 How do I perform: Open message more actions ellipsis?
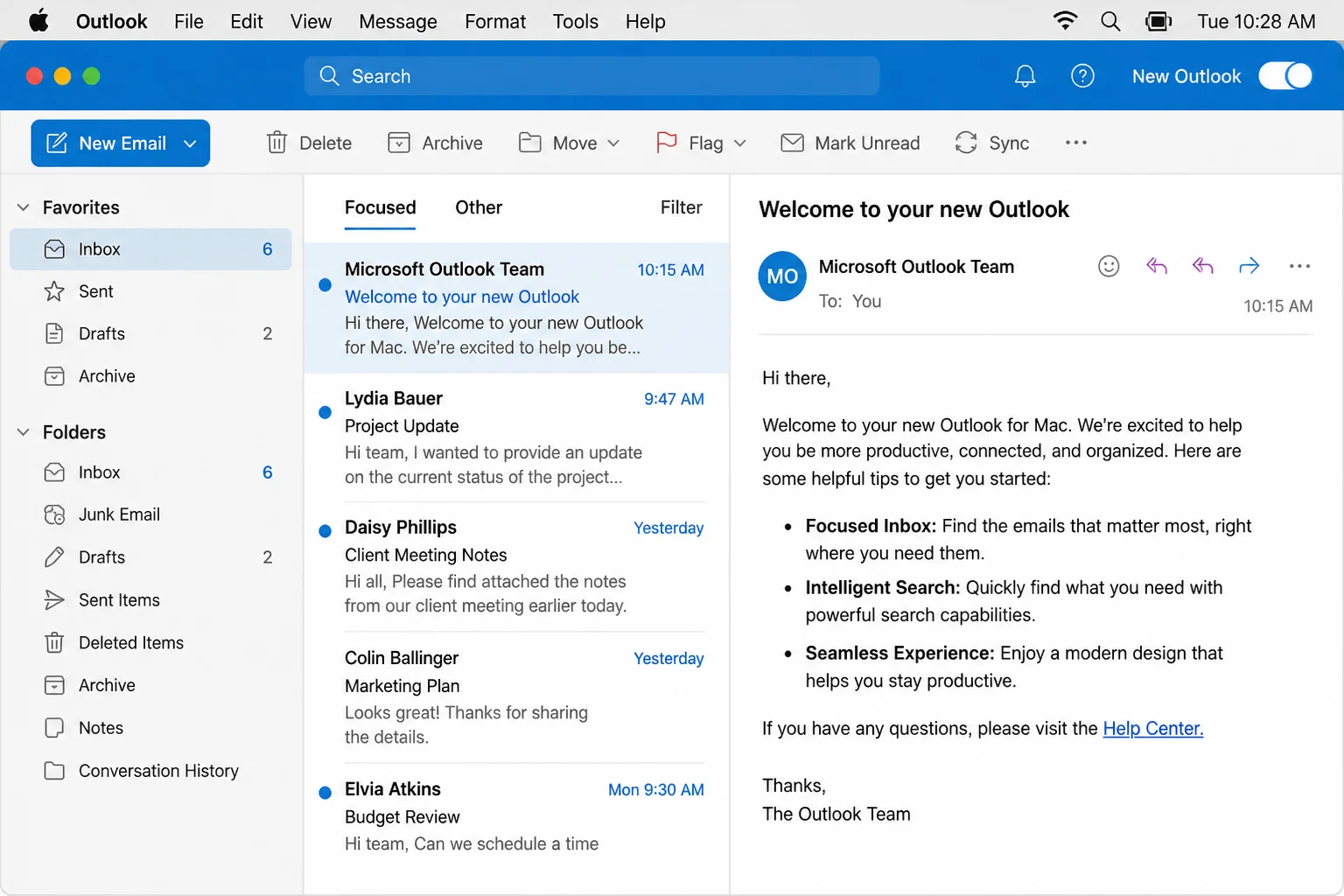tap(1299, 266)
